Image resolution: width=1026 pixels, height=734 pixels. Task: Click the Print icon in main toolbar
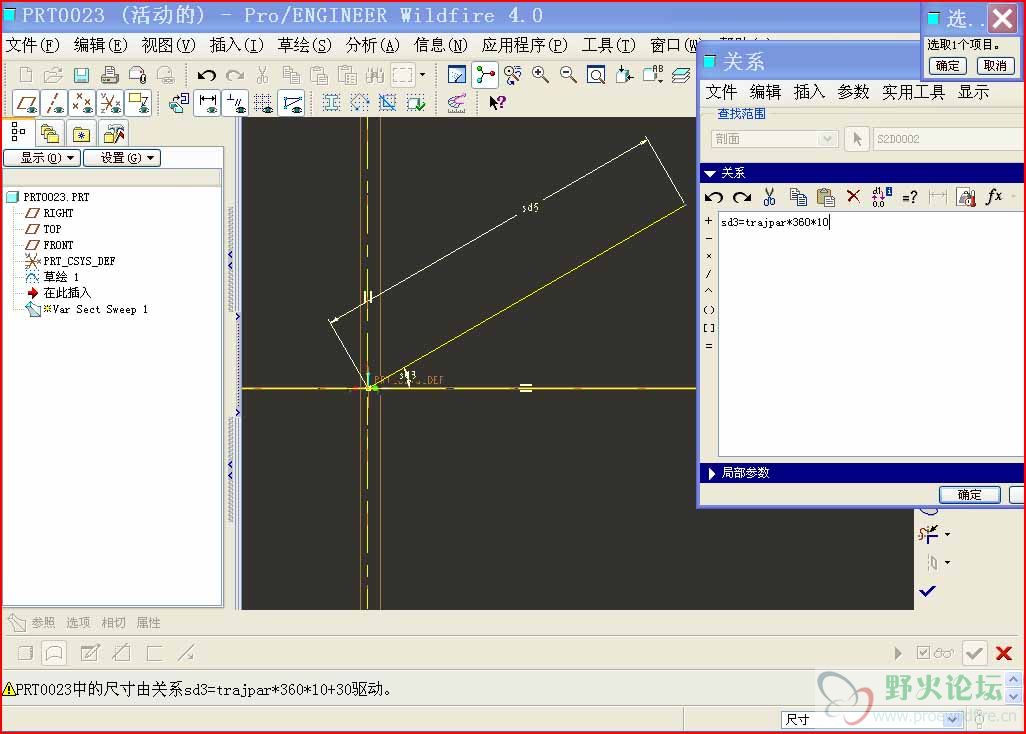tap(109, 75)
